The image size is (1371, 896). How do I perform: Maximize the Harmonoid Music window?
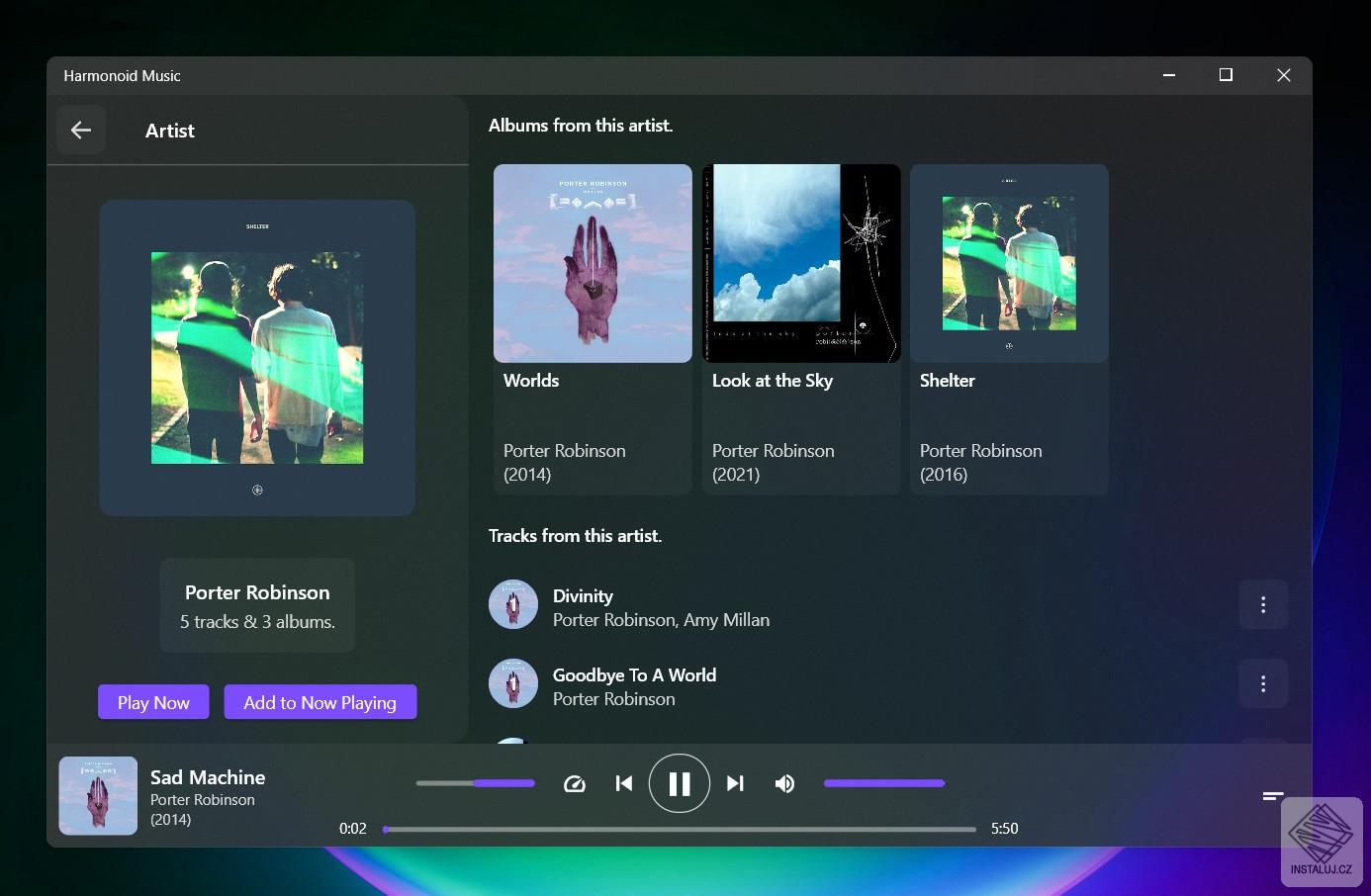1226,75
